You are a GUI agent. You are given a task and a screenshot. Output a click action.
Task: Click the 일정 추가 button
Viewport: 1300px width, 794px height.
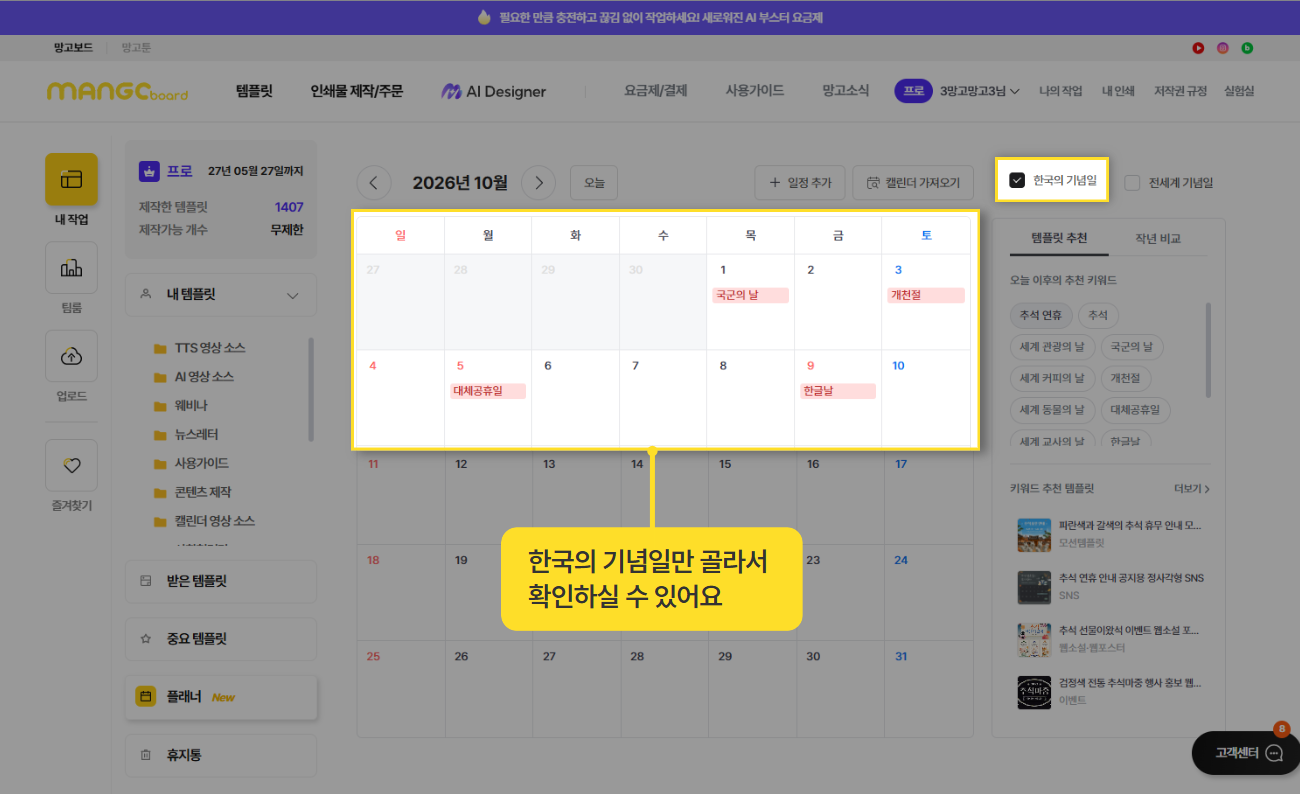800,183
